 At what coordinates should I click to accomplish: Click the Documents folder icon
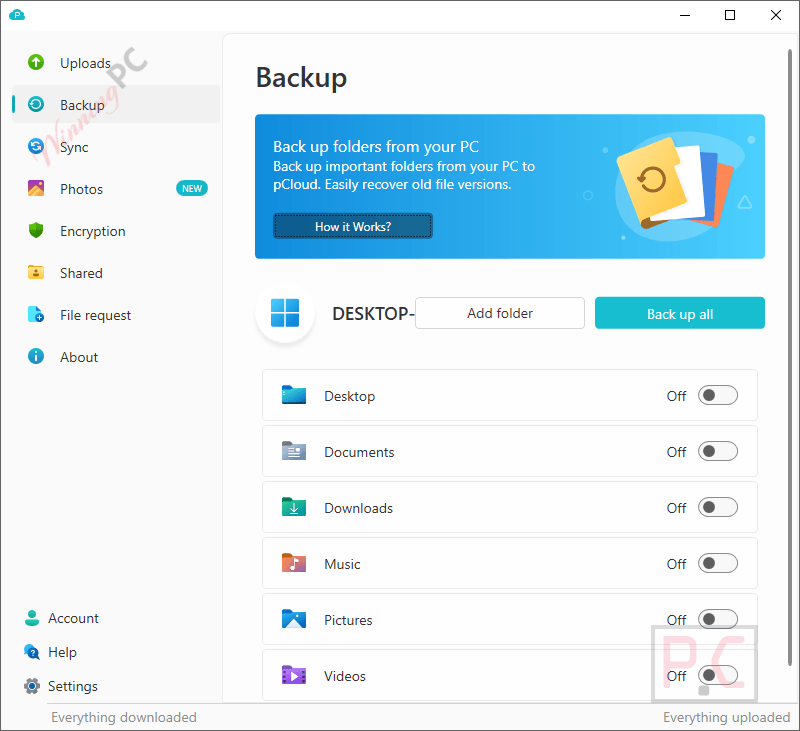(294, 451)
